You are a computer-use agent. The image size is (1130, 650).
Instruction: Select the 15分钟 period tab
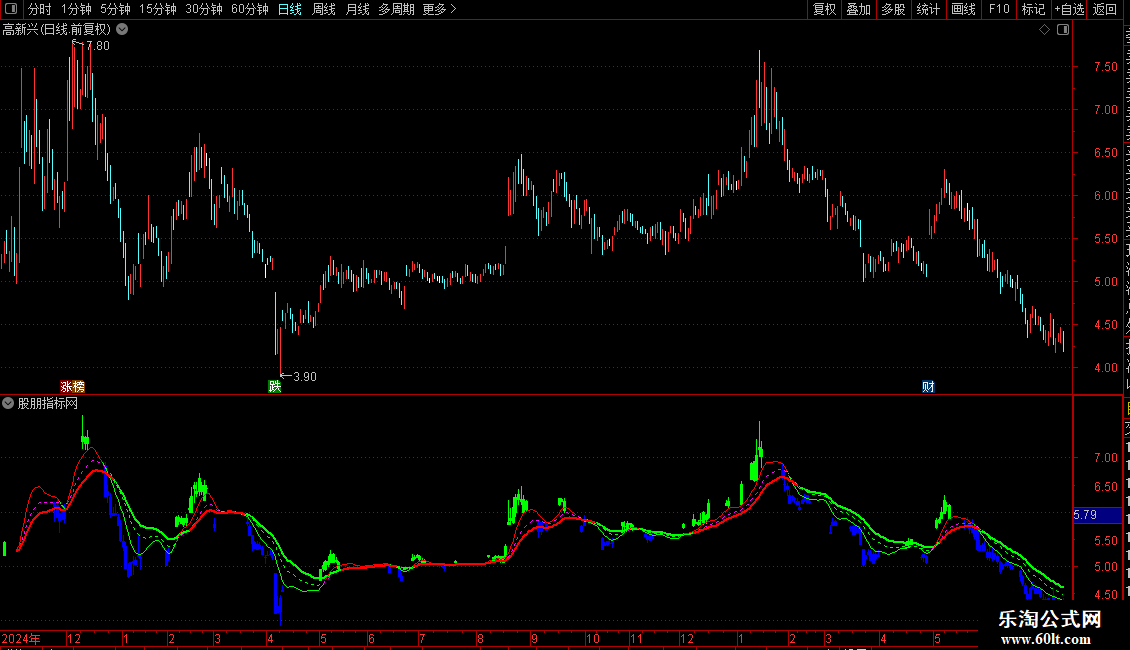click(x=158, y=9)
